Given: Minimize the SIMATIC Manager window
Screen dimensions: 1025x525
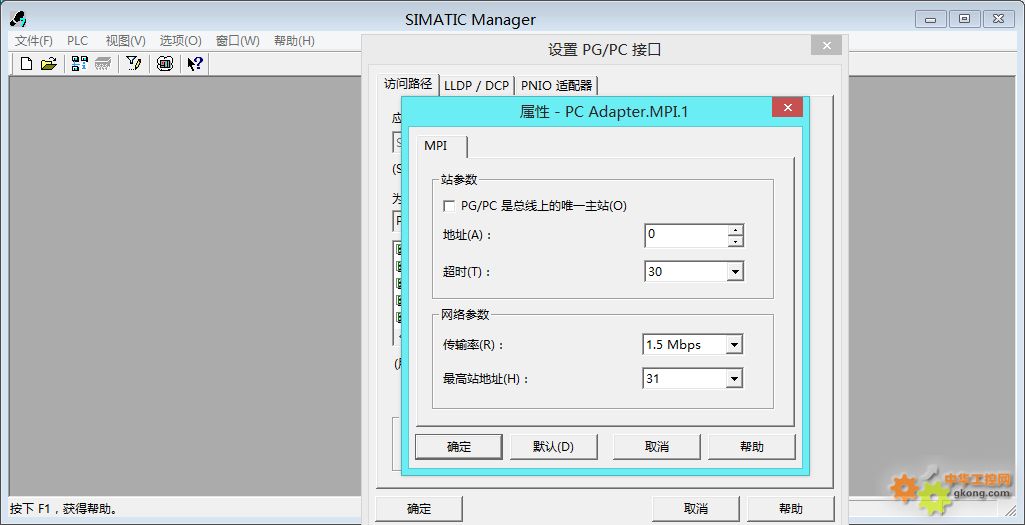Looking at the screenshot, I should (930, 20).
